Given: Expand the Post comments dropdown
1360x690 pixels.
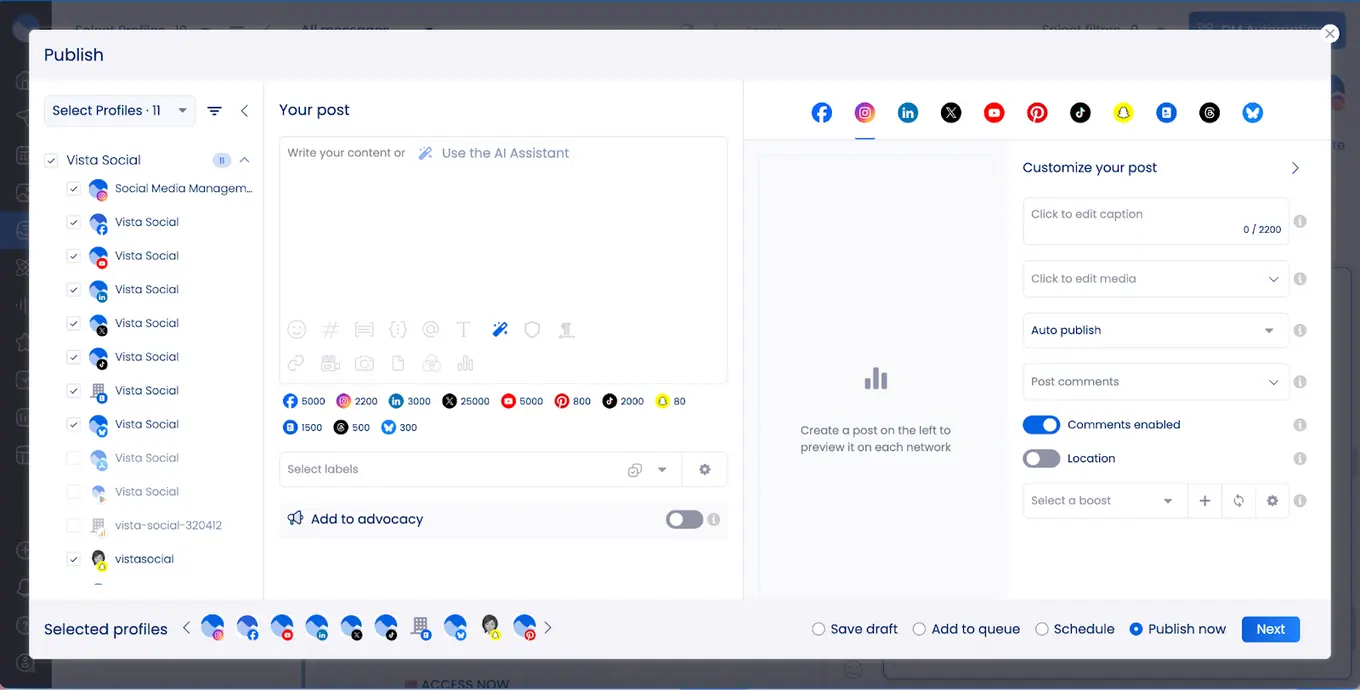Looking at the screenshot, I should 1155,381.
